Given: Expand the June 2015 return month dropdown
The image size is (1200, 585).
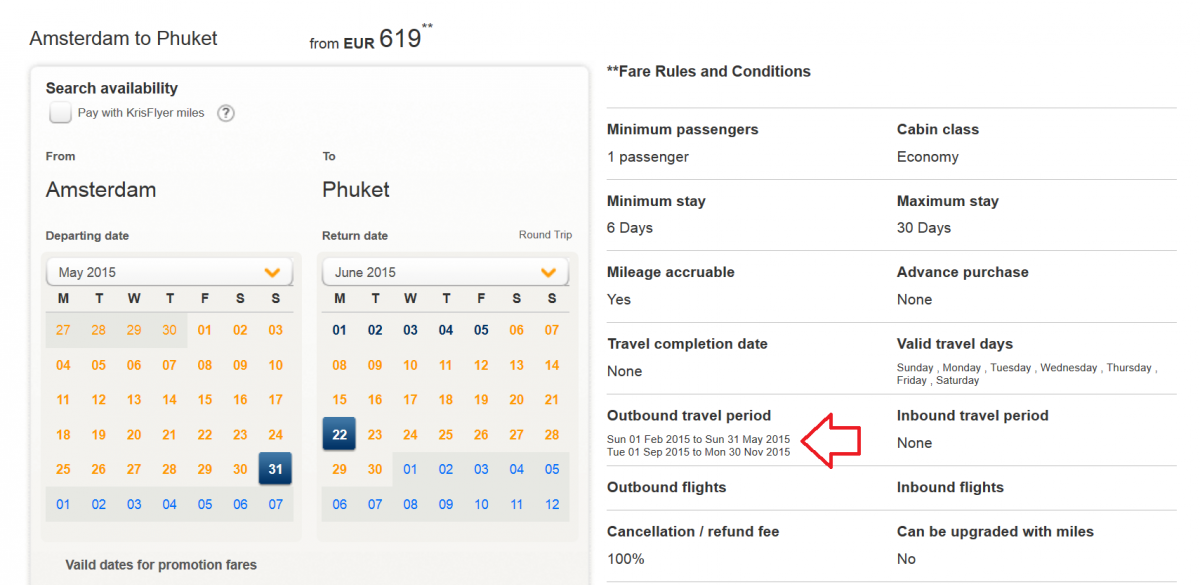Looking at the screenshot, I should click(445, 272).
